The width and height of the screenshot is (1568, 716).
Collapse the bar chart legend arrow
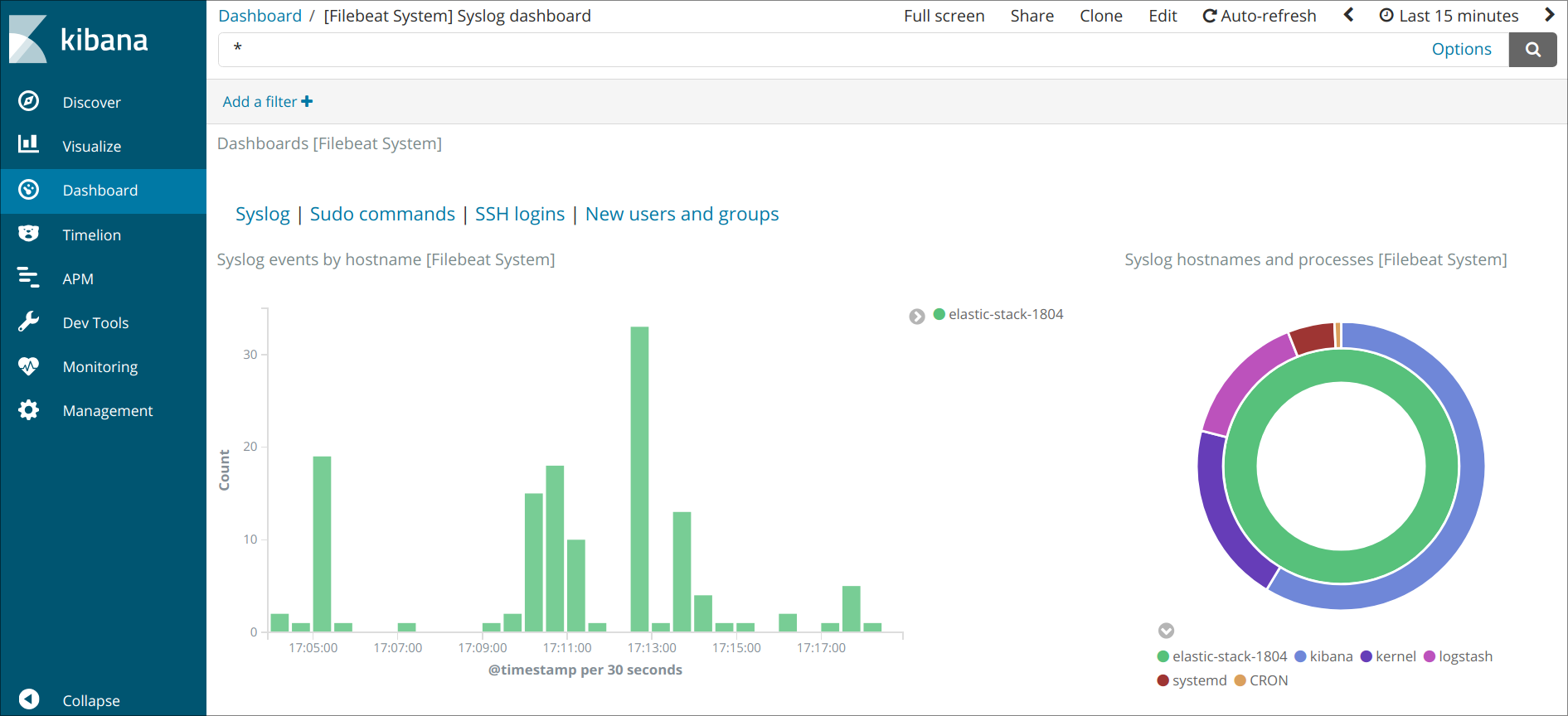tap(916, 317)
